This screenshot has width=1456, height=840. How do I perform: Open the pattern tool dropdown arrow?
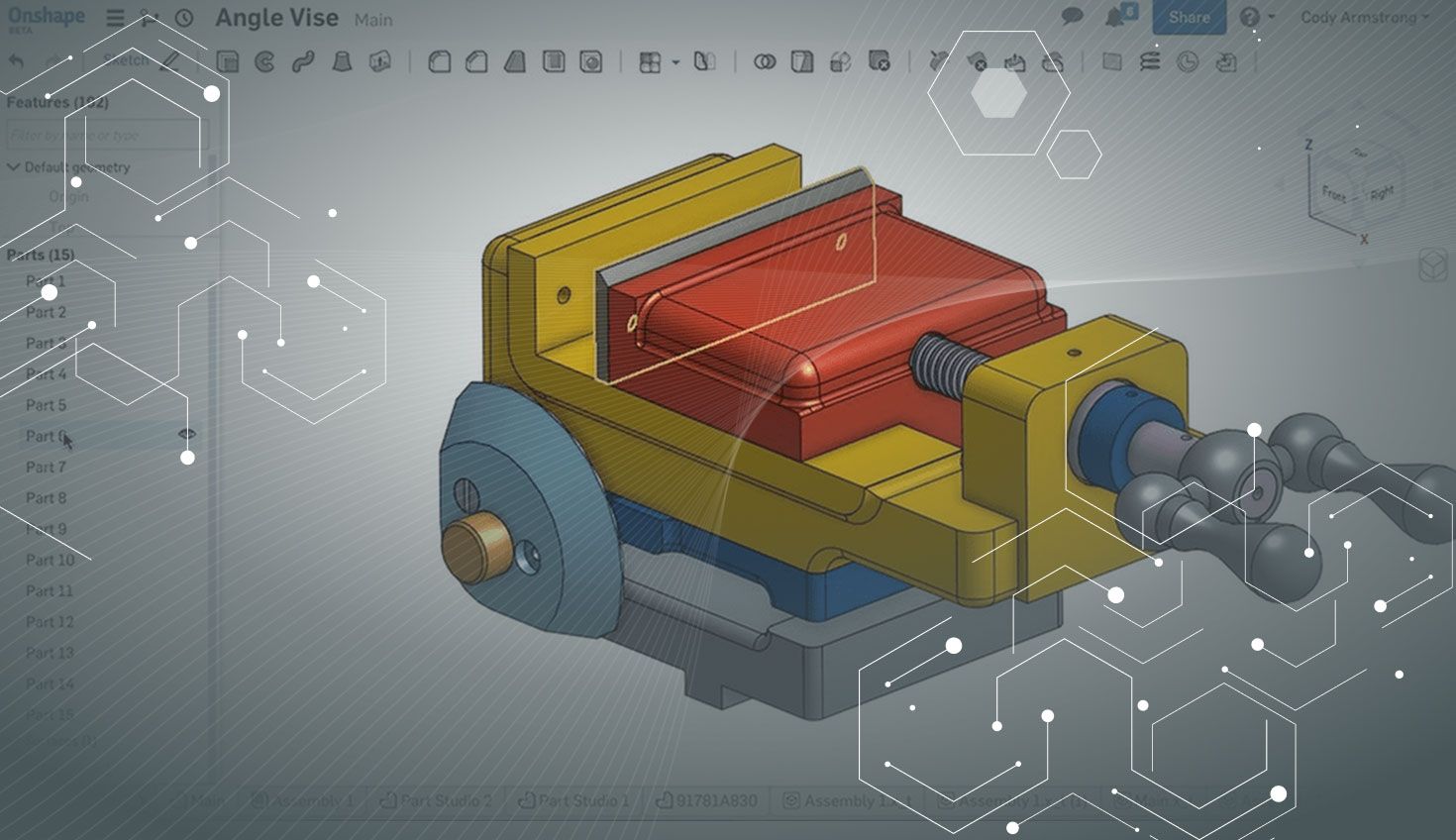[676, 62]
